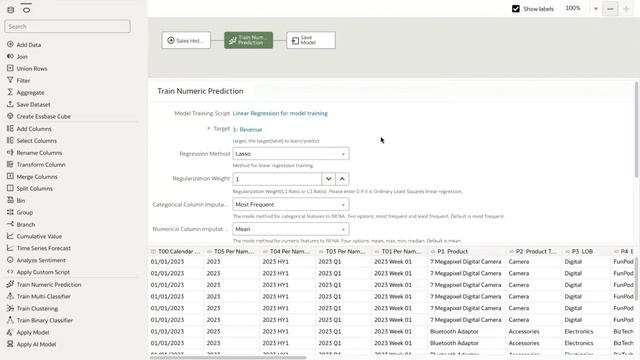The height and width of the screenshot is (360, 640).
Task: Click the Train Multi-Classifier icon
Action: point(10,296)
